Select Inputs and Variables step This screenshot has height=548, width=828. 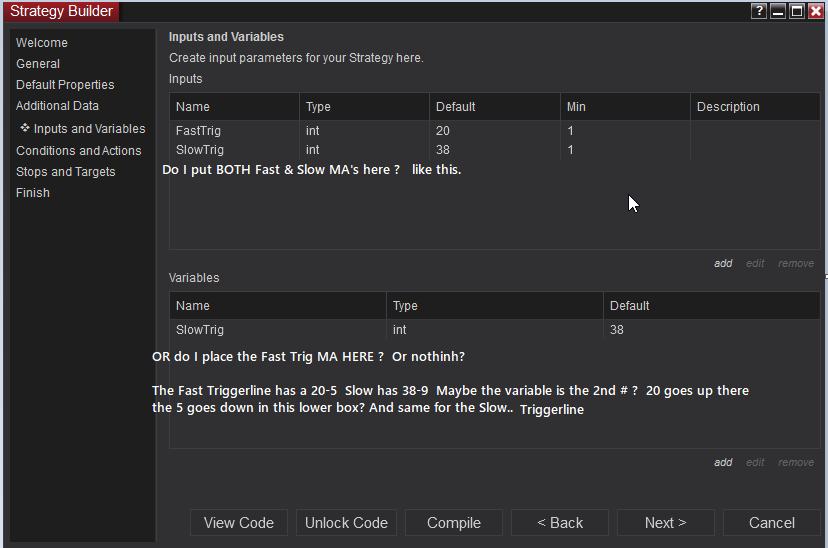coord(89,129)
